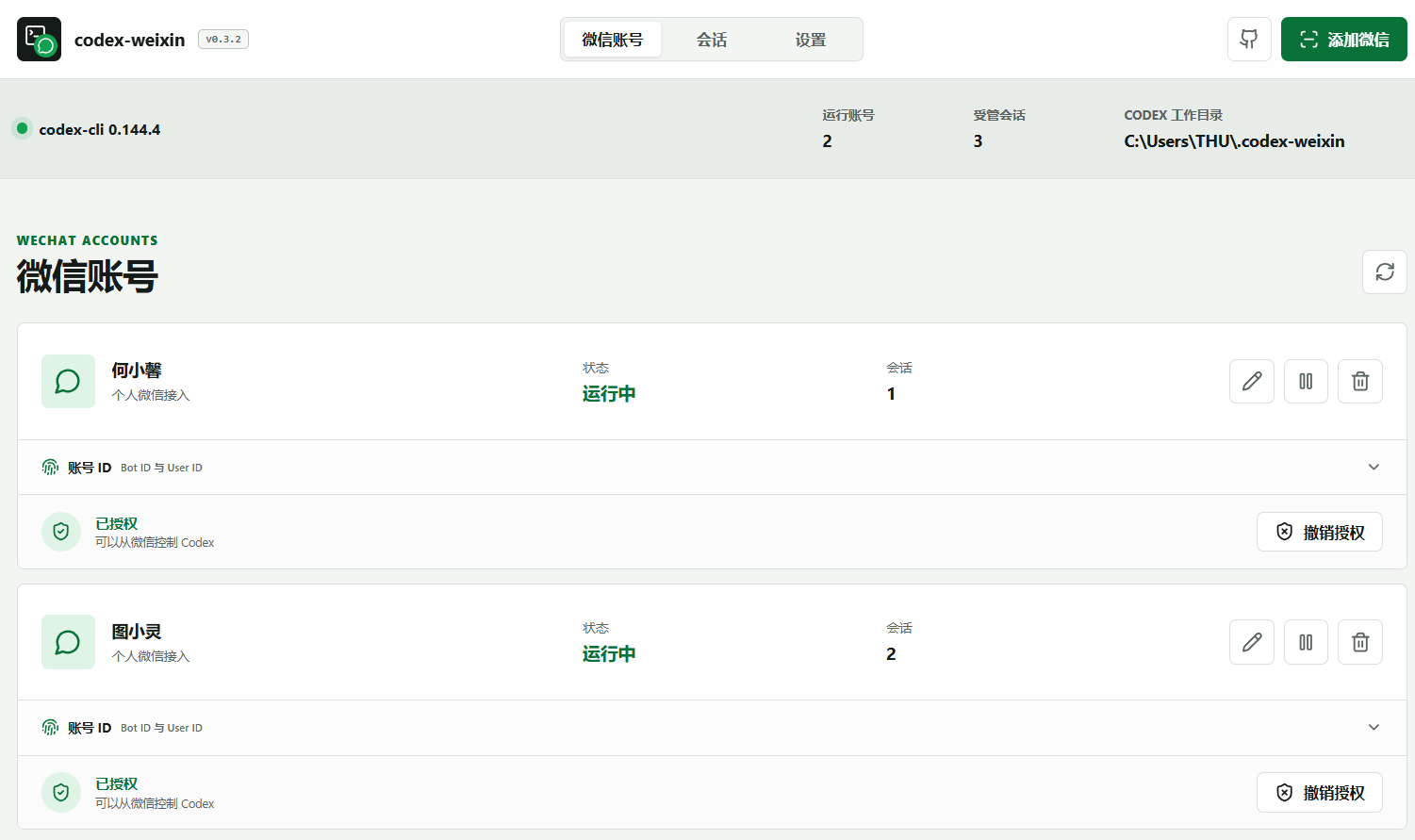Click the chat bubble avatar of 何小馨
1415x840 pixels.
point(68,381)
